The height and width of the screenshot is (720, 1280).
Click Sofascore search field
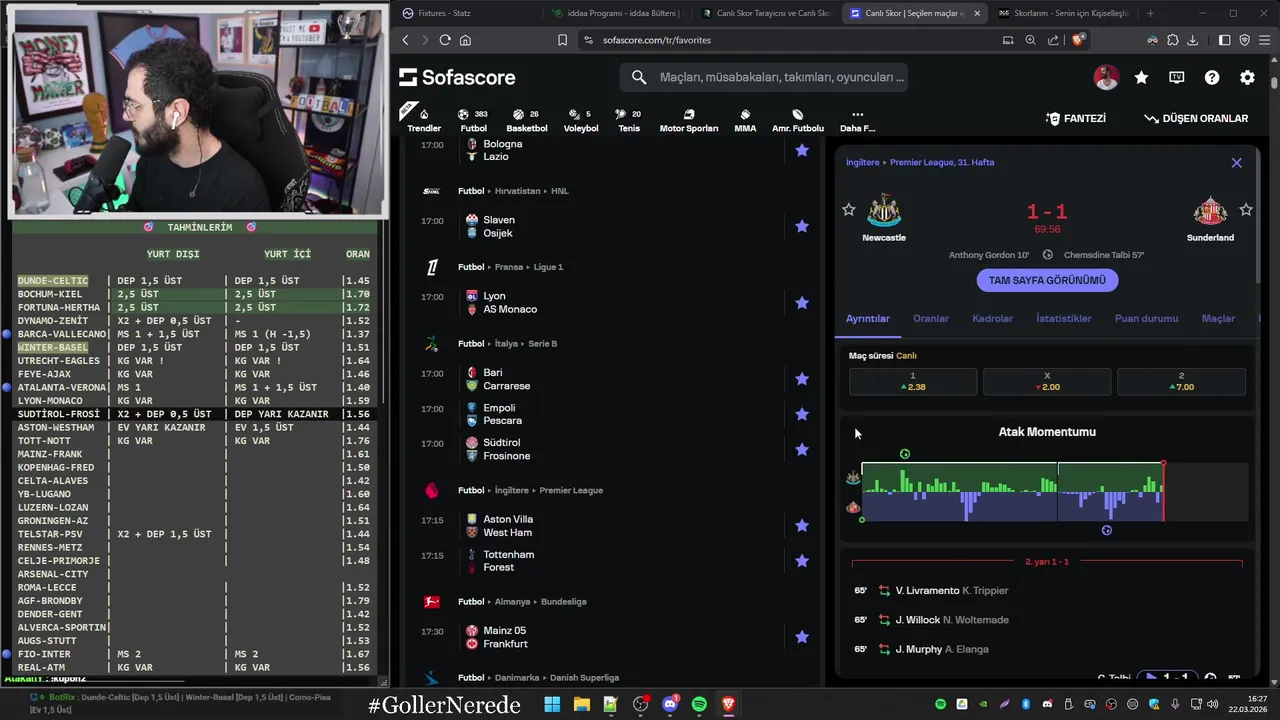[764, 77]
